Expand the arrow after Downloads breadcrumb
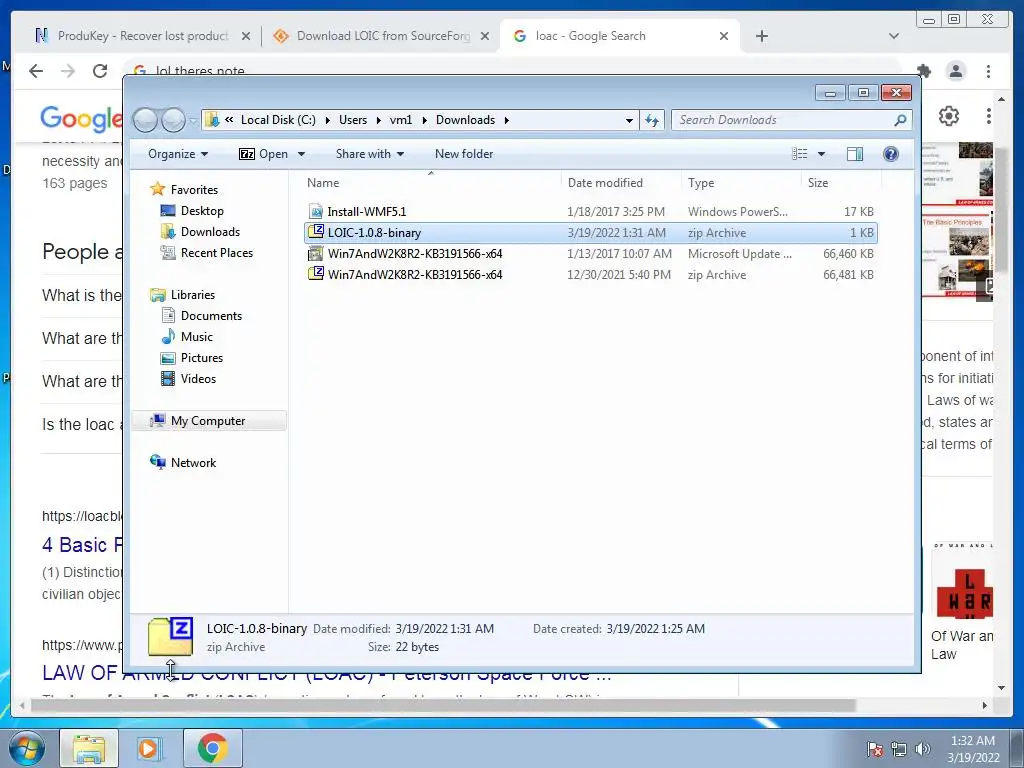Viewport: 1024px width, 768px height. point(507,120)
